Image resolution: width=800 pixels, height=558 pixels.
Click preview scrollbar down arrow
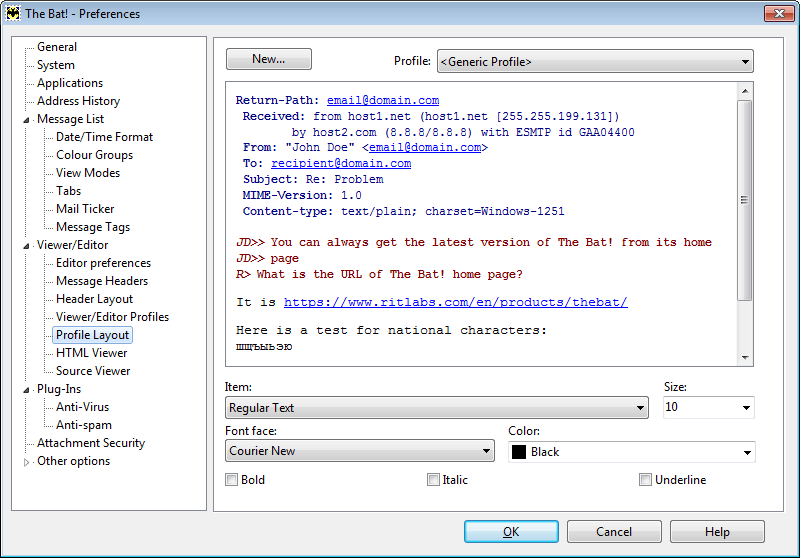coord(745,358)
